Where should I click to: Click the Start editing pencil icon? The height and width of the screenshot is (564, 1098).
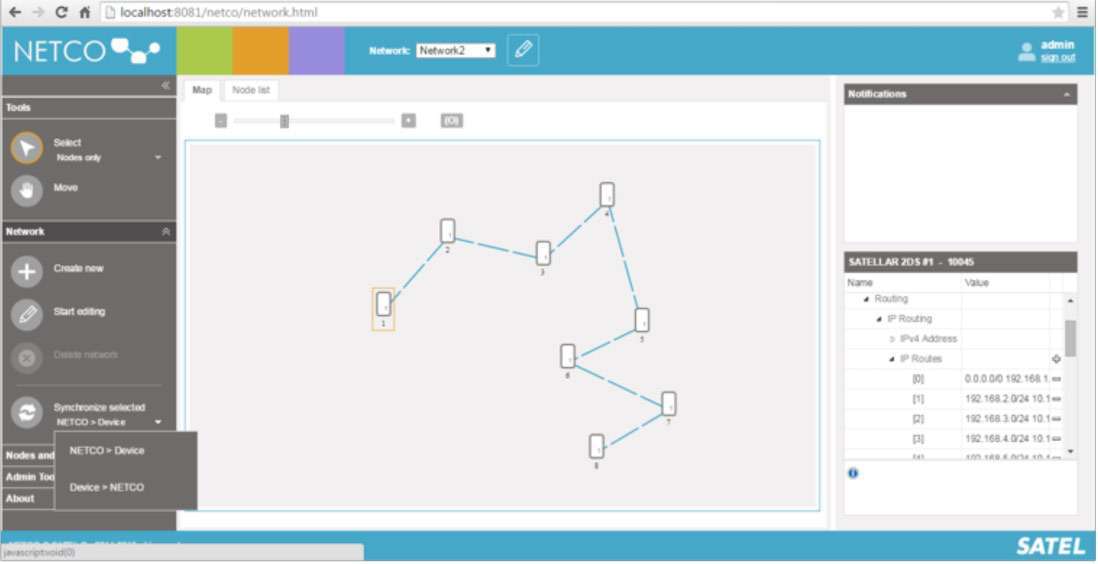27,314
